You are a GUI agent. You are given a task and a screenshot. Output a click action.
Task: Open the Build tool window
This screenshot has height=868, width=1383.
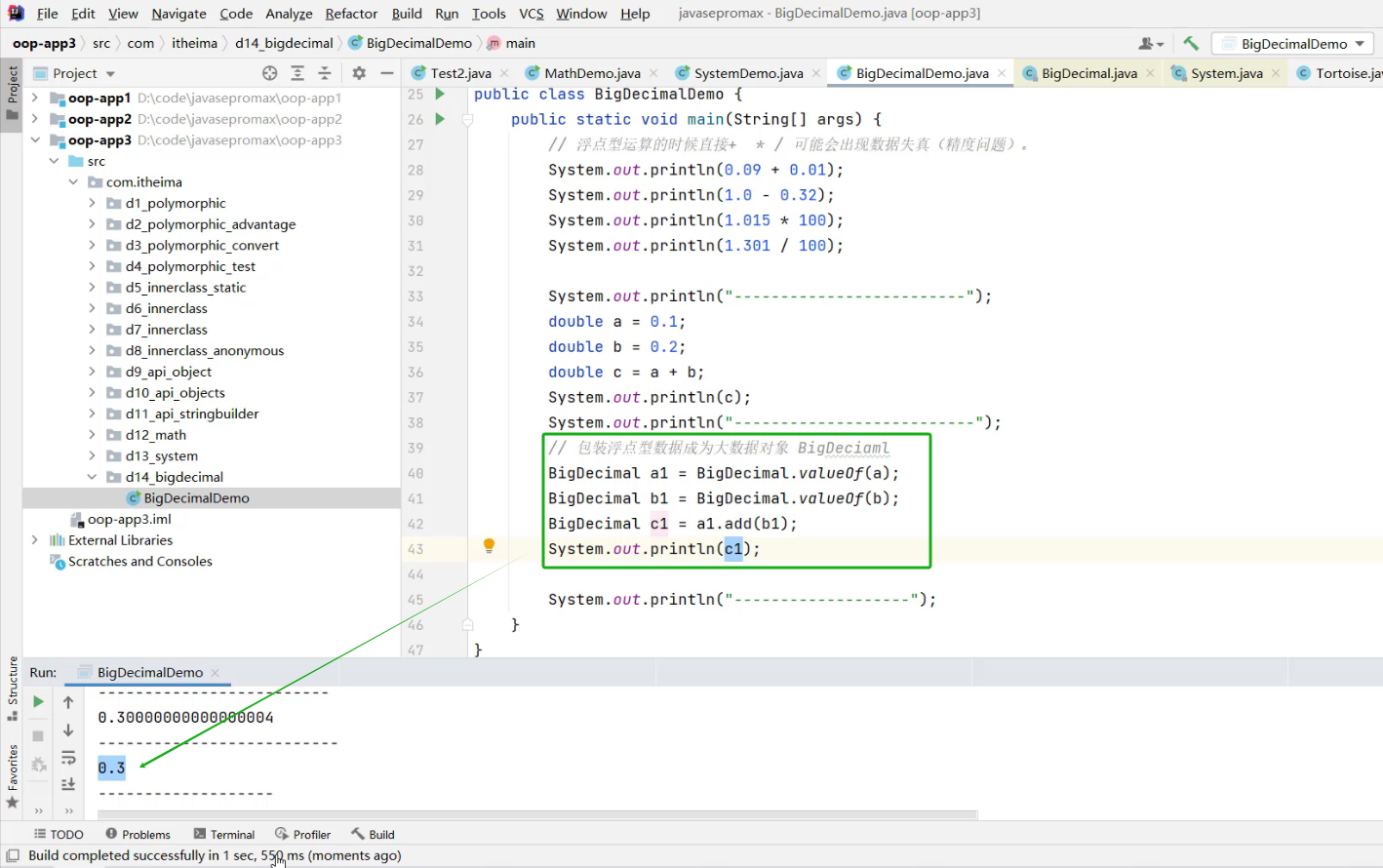coord(374,835)
